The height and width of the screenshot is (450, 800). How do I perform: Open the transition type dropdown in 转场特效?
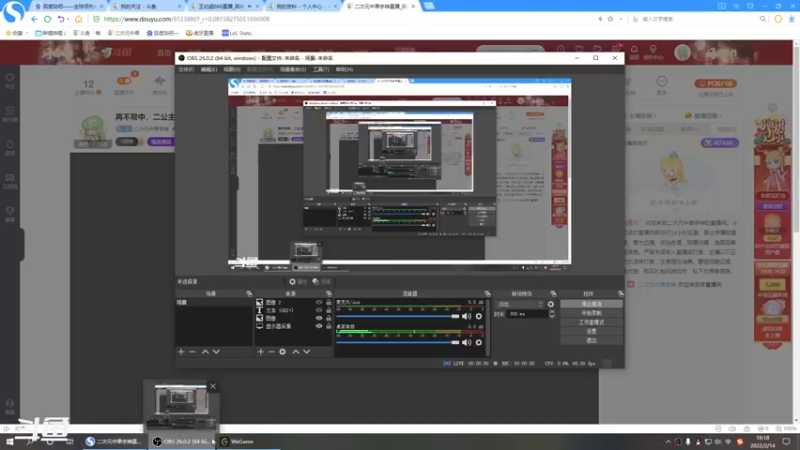(x=519, y=304)
